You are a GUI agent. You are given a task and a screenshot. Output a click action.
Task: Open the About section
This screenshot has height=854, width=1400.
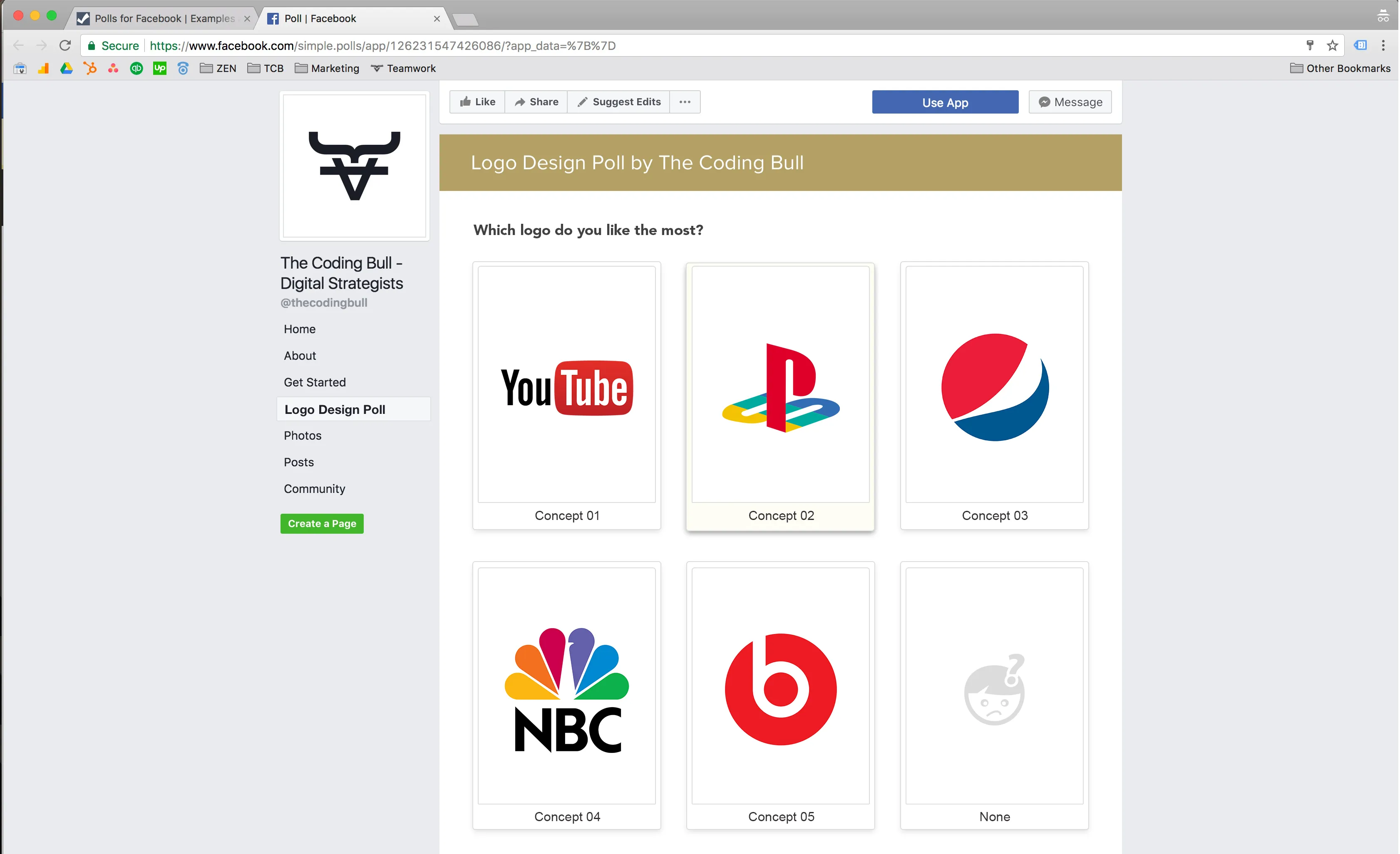pyautogui.click(x=299, y=356)
